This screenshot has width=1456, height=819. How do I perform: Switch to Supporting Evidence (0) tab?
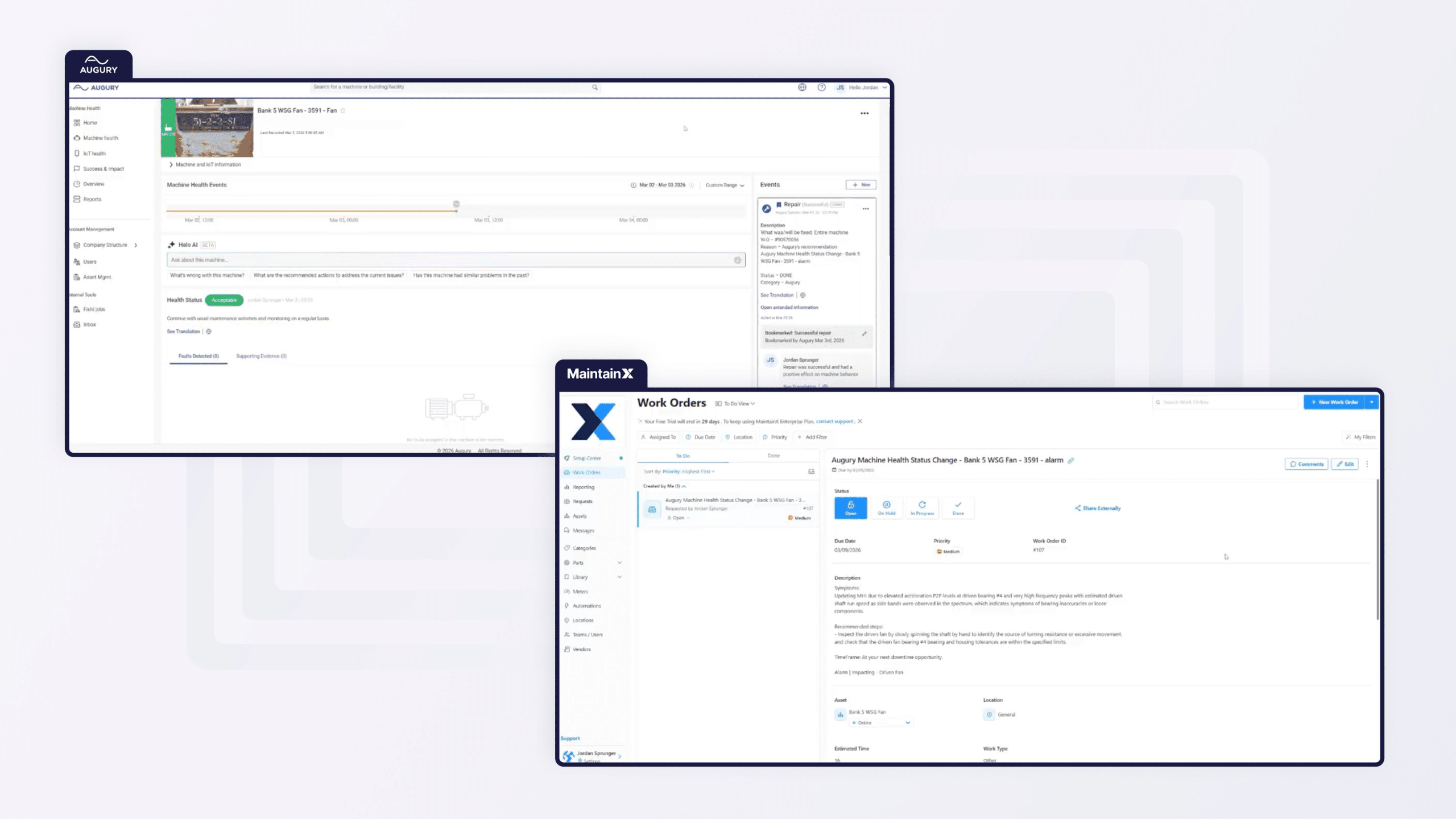coord(261,357)
